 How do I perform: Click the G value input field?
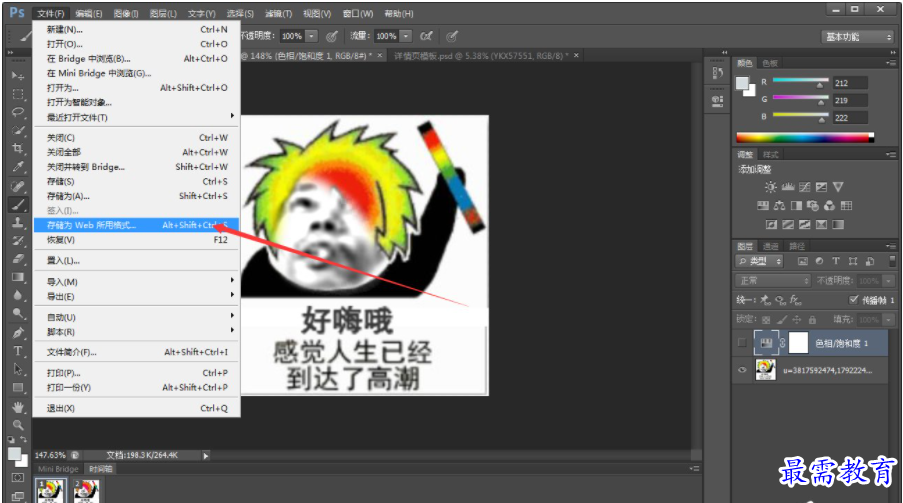850,100
